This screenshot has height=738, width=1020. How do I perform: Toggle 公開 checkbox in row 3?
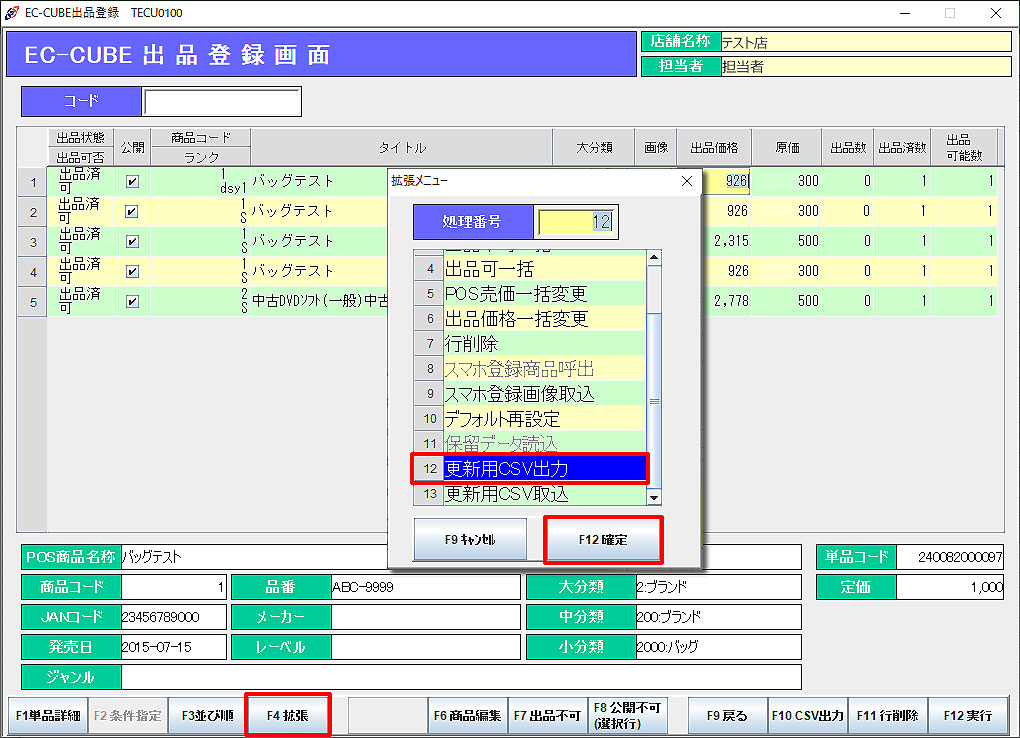coord(132,241)
